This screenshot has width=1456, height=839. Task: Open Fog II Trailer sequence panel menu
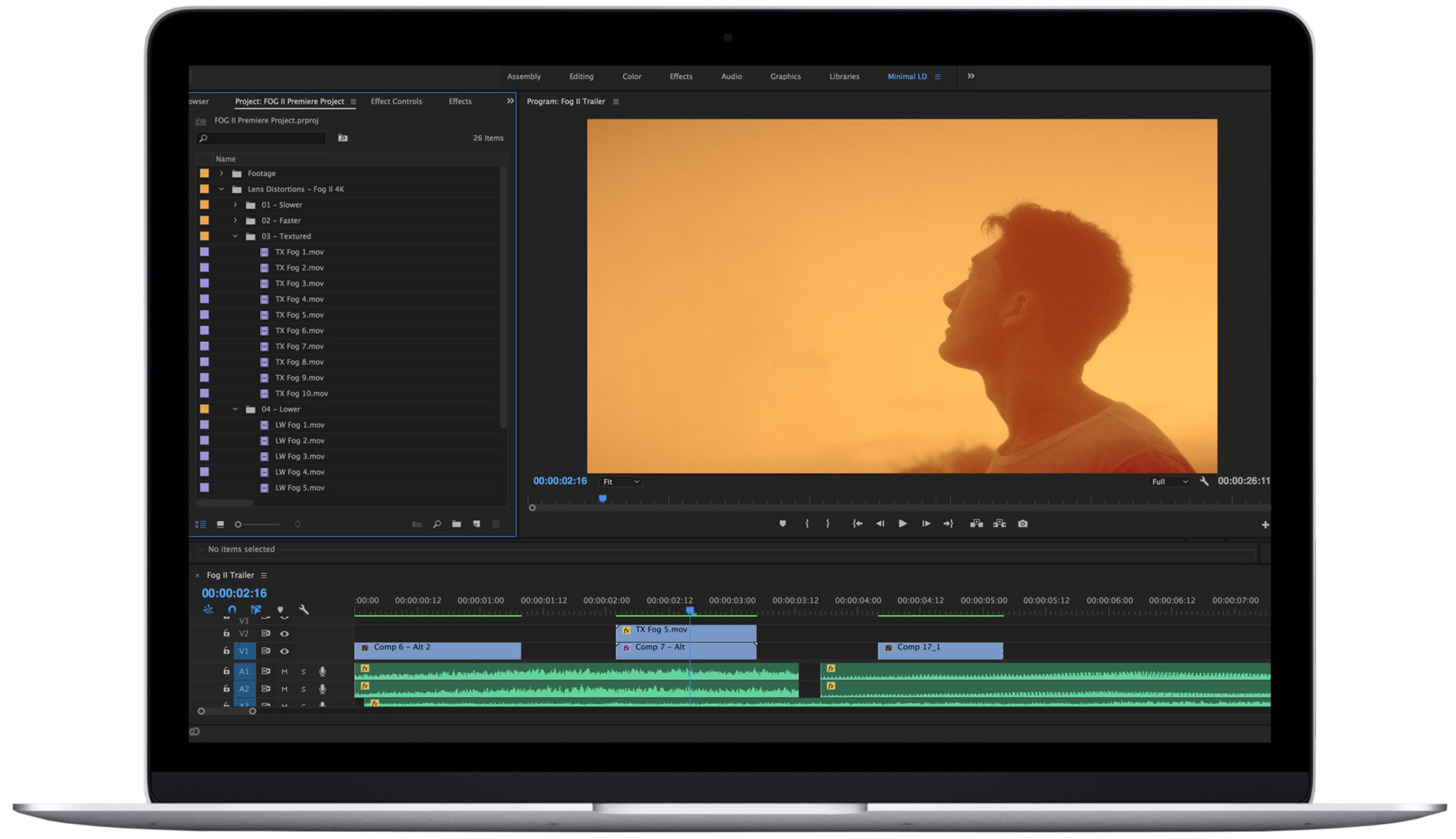[264, 576]
